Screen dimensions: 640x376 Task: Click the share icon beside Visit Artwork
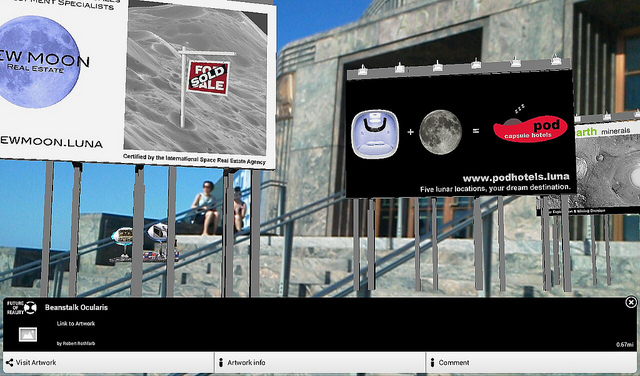(x=9, y=363)
